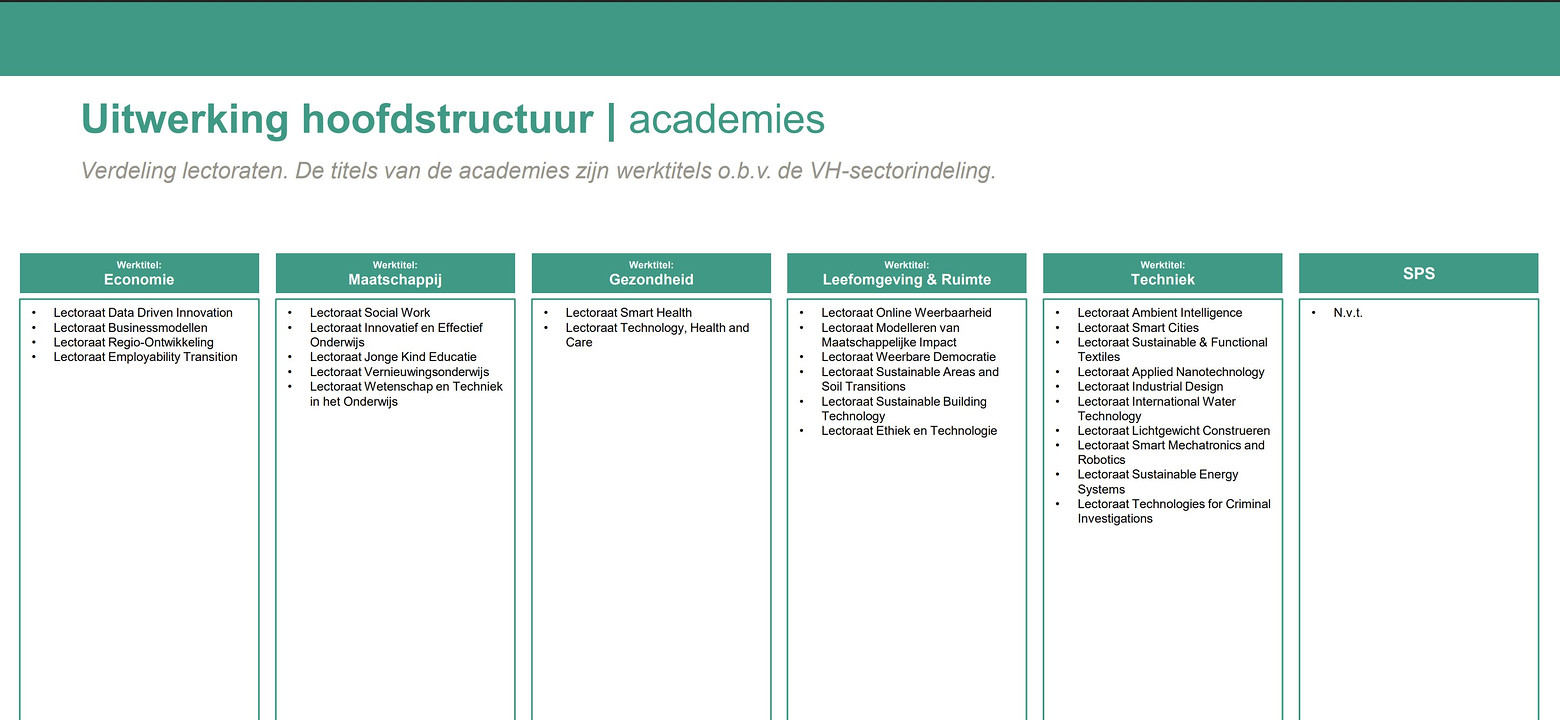Click 'Lectoraat Online Weerbaarheid' item
The image size is (1560, 720).
click(906, 313)
